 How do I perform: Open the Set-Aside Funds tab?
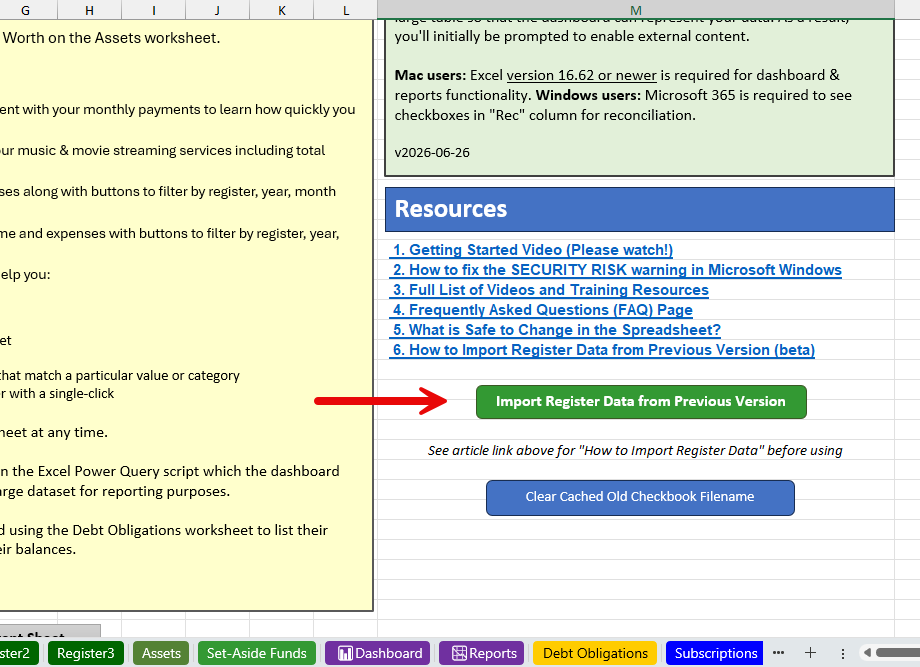pos(256,653)
